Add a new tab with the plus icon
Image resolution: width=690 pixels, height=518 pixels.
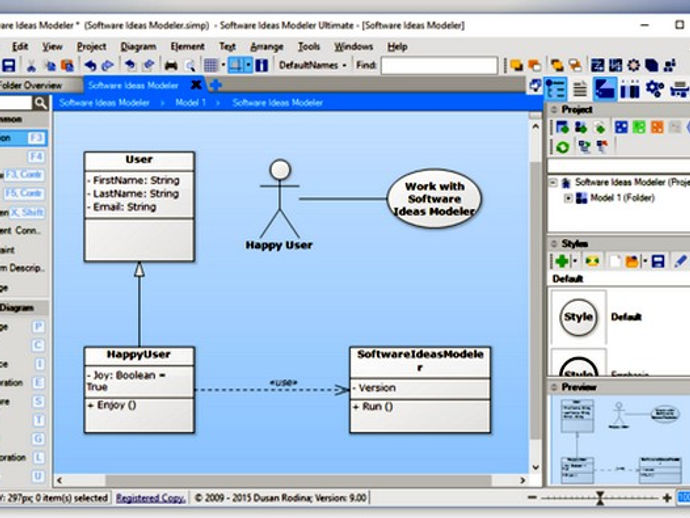215,85
